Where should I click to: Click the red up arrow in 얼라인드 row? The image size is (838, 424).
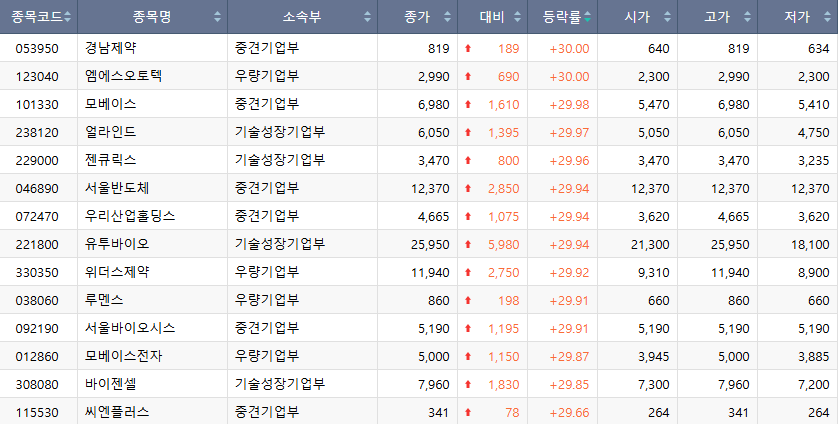(x=468, y=132)
